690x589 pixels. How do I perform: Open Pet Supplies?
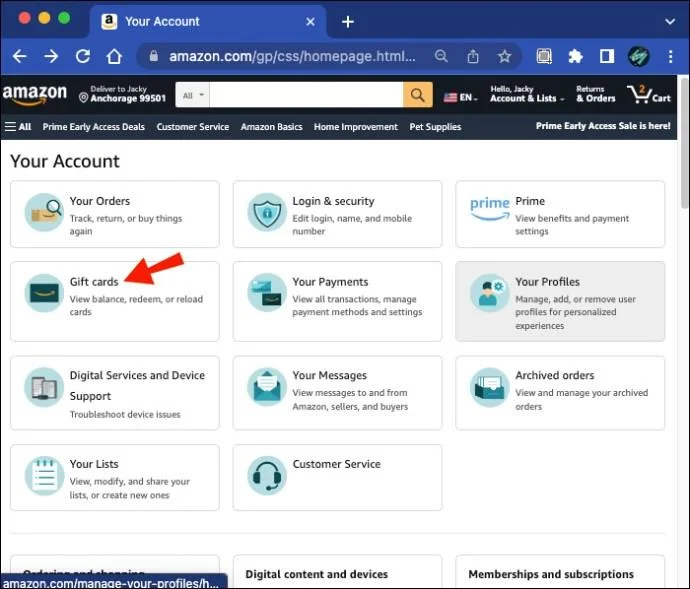pyautogui.click(x=435, y=127)
